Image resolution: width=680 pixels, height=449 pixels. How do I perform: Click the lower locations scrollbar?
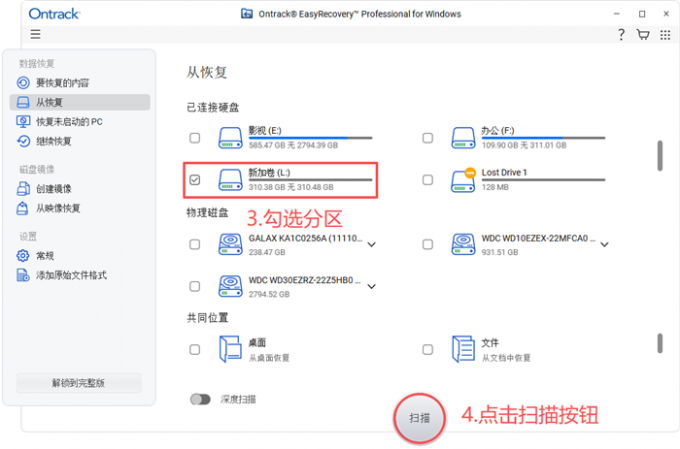coord(660,343)
